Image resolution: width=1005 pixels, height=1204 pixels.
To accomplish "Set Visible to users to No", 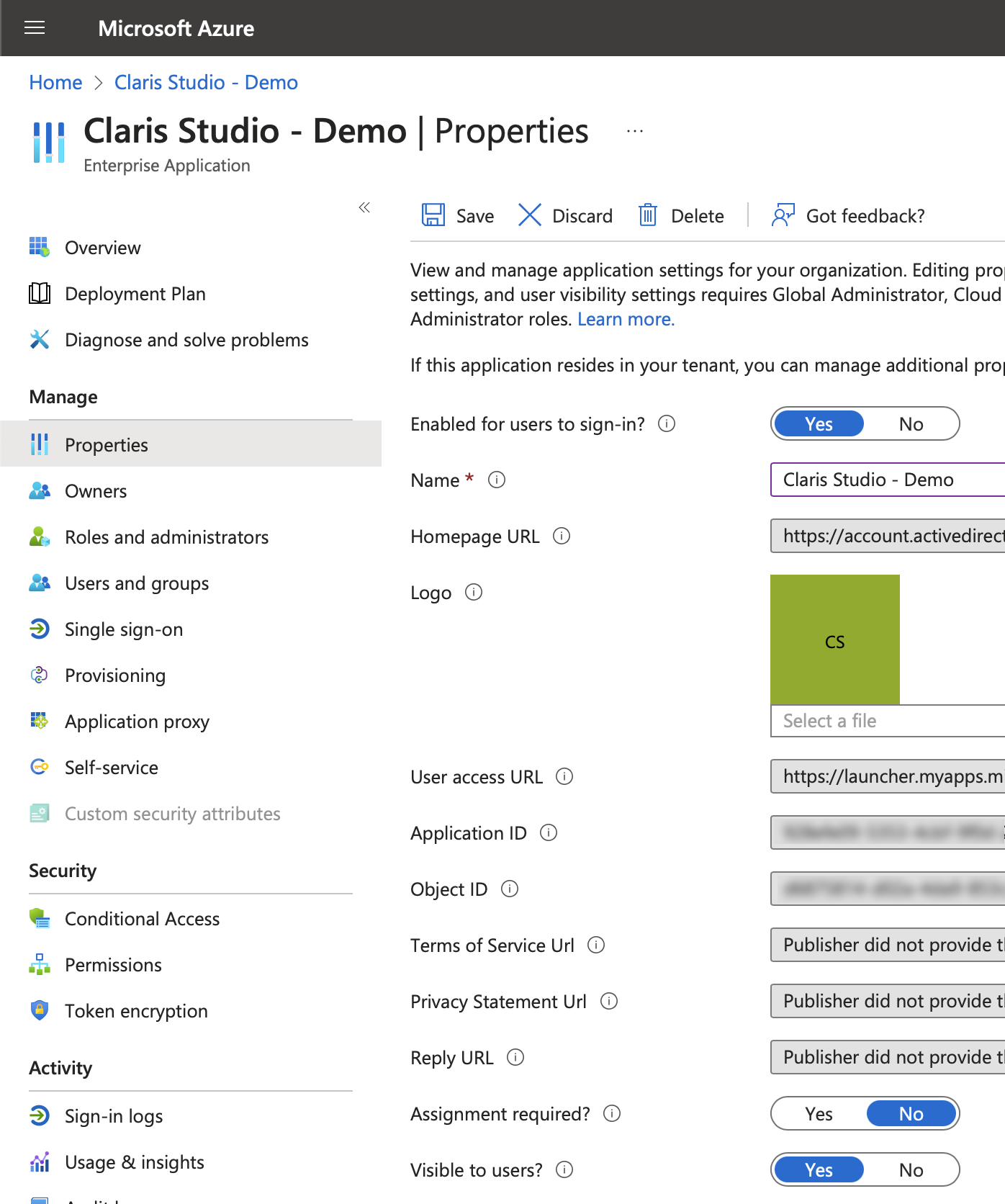I will pos(911,1170).
